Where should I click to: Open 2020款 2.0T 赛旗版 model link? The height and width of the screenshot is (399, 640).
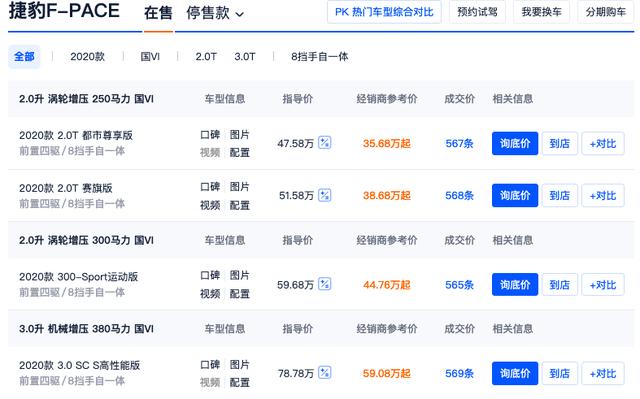coord(66,188)
